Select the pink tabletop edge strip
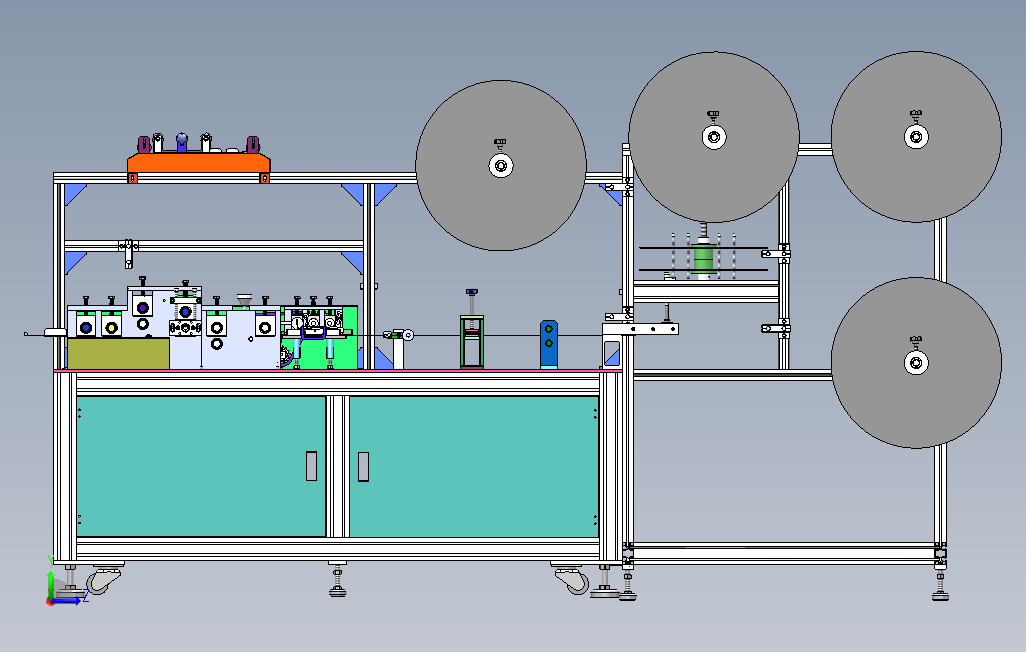Viewport: 1026px width, 652px height. 338,371
